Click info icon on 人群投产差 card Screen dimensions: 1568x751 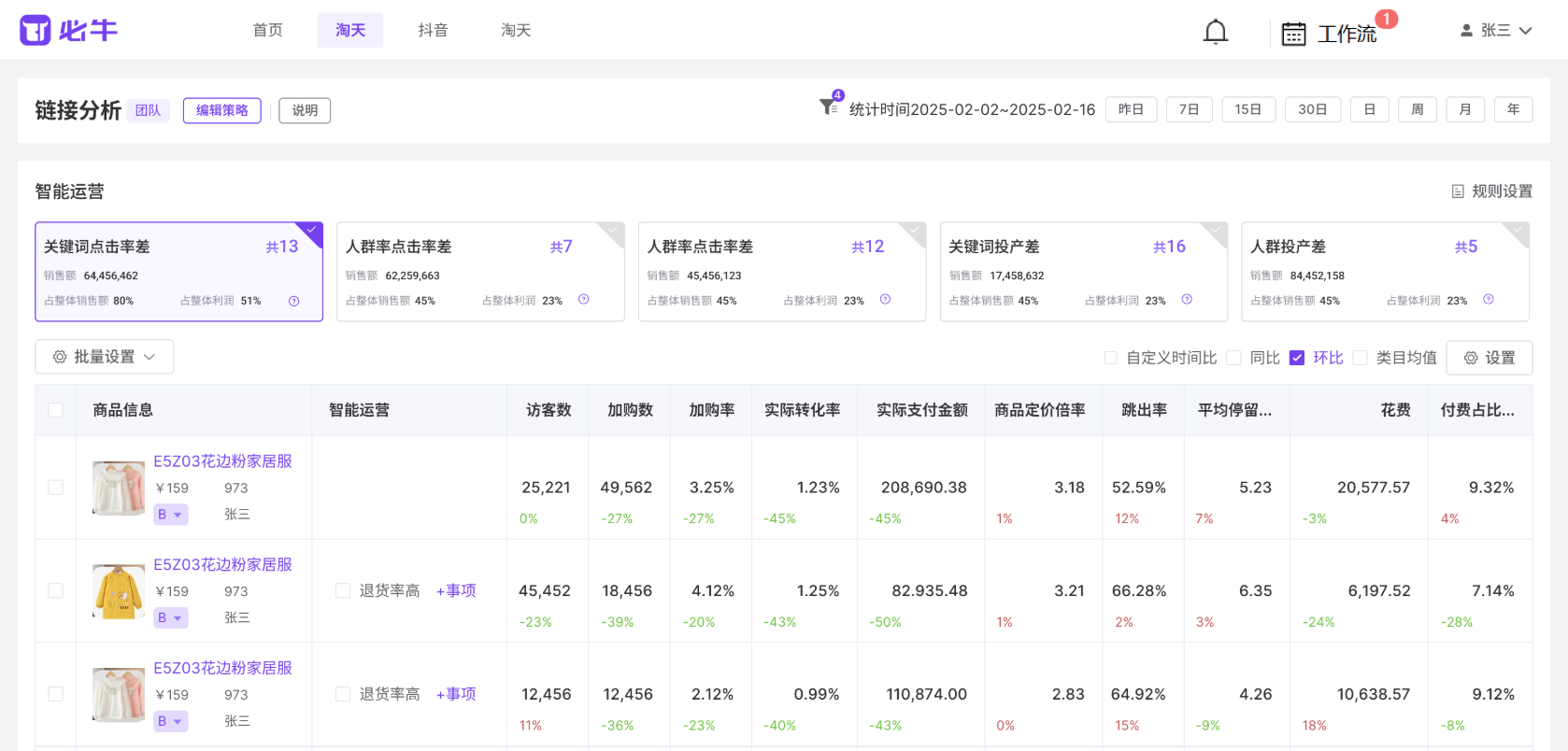coord(1488,300)
